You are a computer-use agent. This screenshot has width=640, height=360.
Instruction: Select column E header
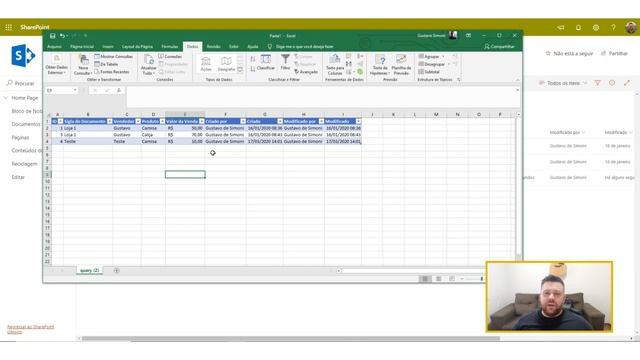185,114
